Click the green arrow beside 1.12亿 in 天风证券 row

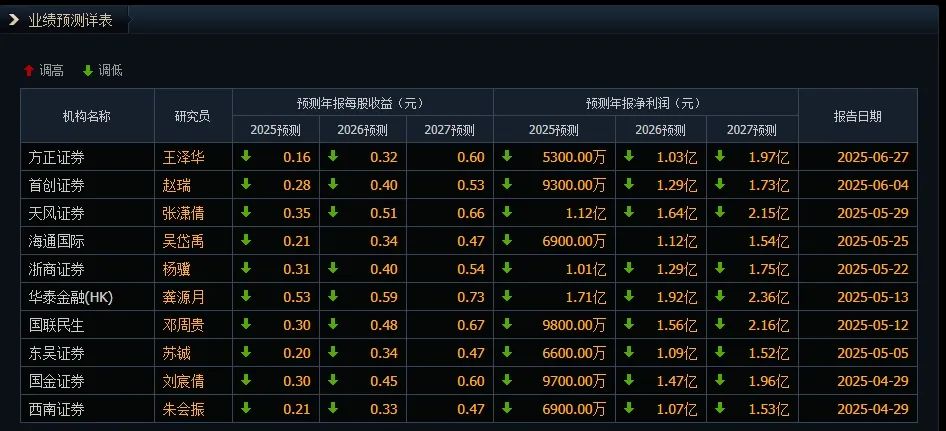point(507,212)
